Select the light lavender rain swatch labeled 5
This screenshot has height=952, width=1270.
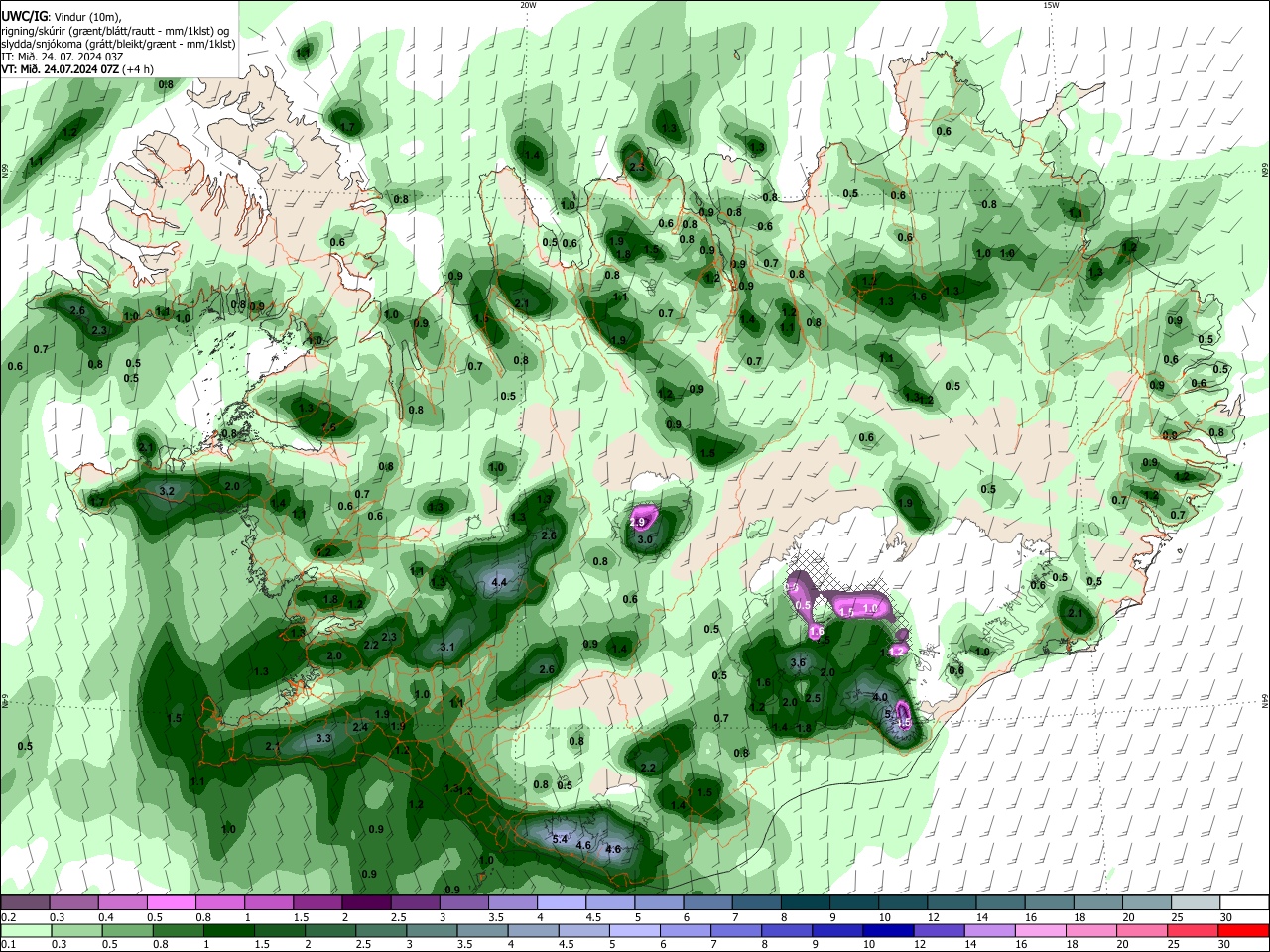(635, 930)
